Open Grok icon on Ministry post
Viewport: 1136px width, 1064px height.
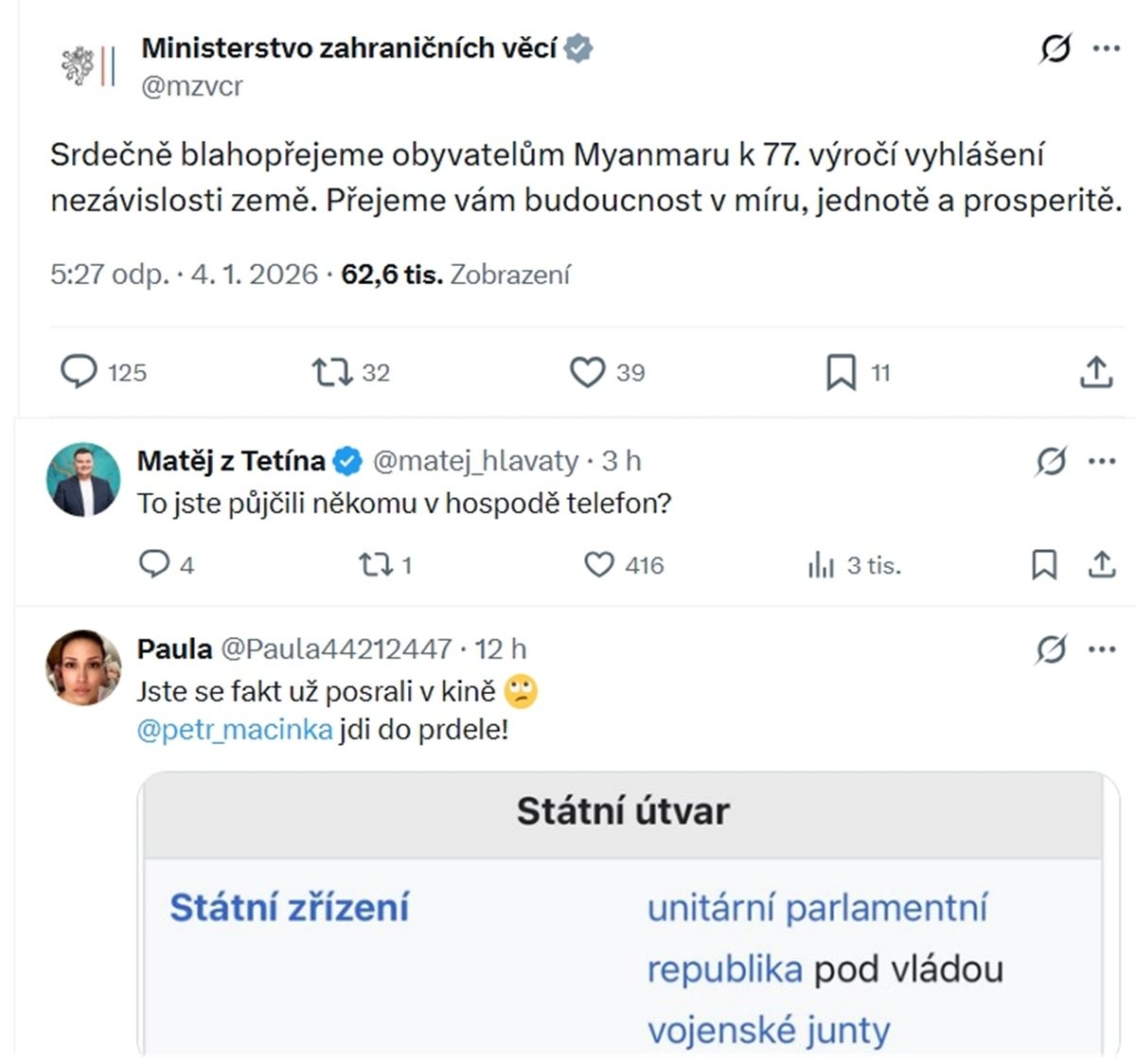[1055, 47]
